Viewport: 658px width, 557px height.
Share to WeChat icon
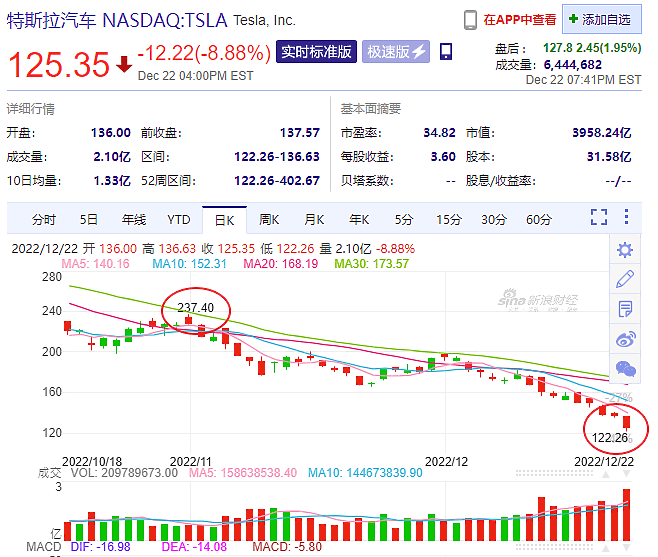point(625,369)
